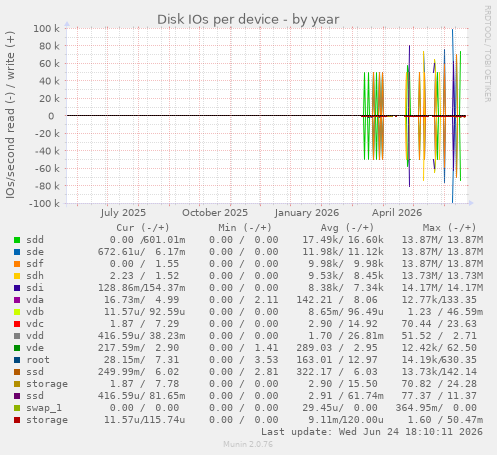Image resolution: width=497 pixels, height=455 pixels.
Task: Click the red vdc legend color swatch
Action: [17, 324]
